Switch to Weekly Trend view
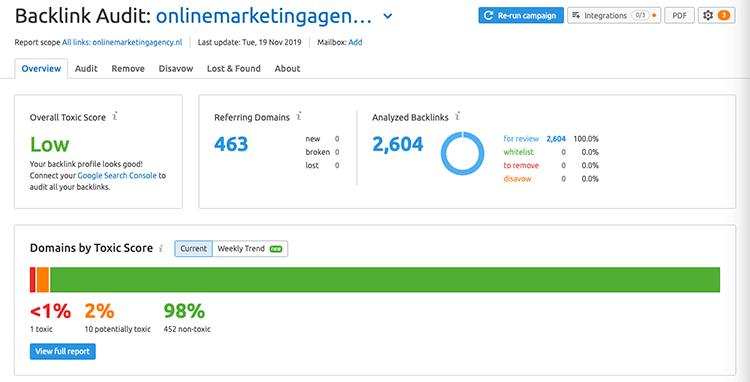 tap(250, 249)
